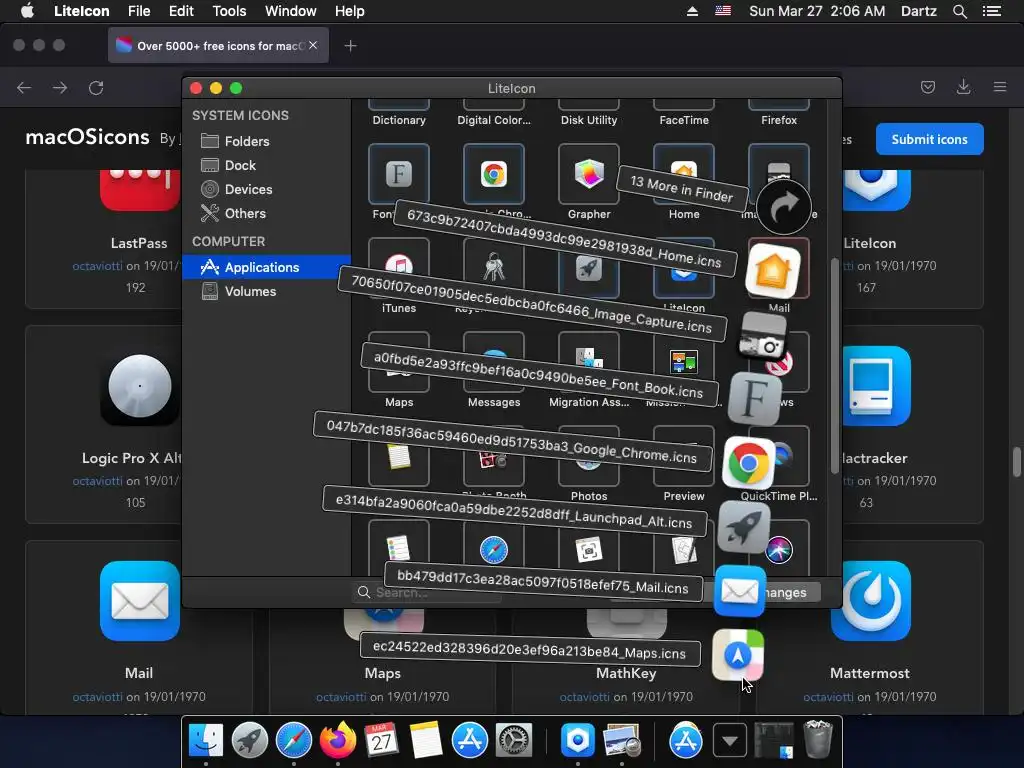Screen dimensions: 1024x768
Task: Open the LiteIcon app menu
Action: [82, 11]
